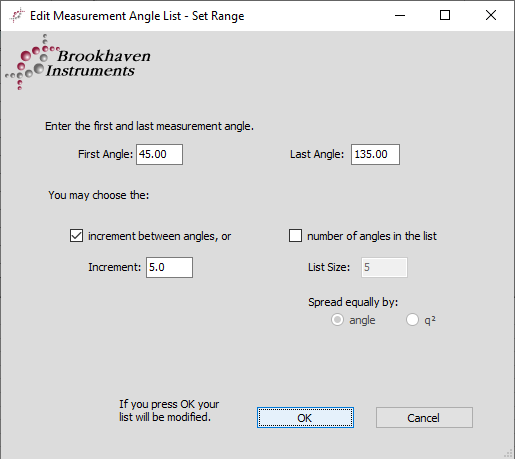Select the angle radio button

(x=337, y=320)
